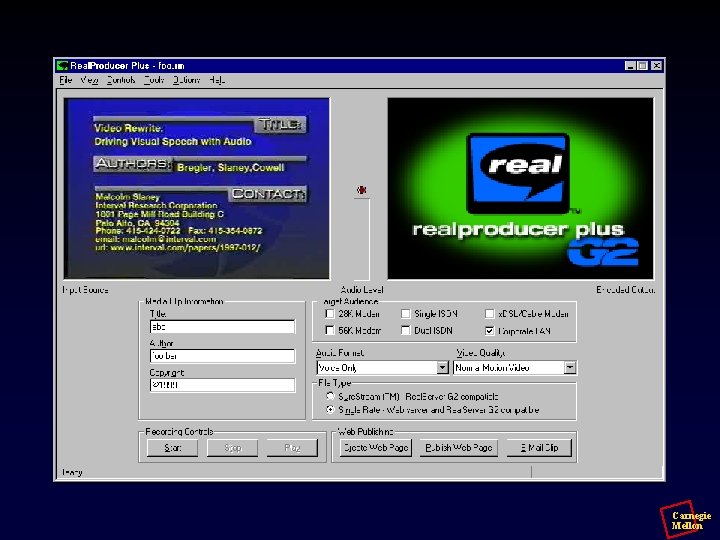Viewport: 720px width, 540px height.
Task: Click the Audio Level meter
Action: pyautogui.click(x=362, y=239)
